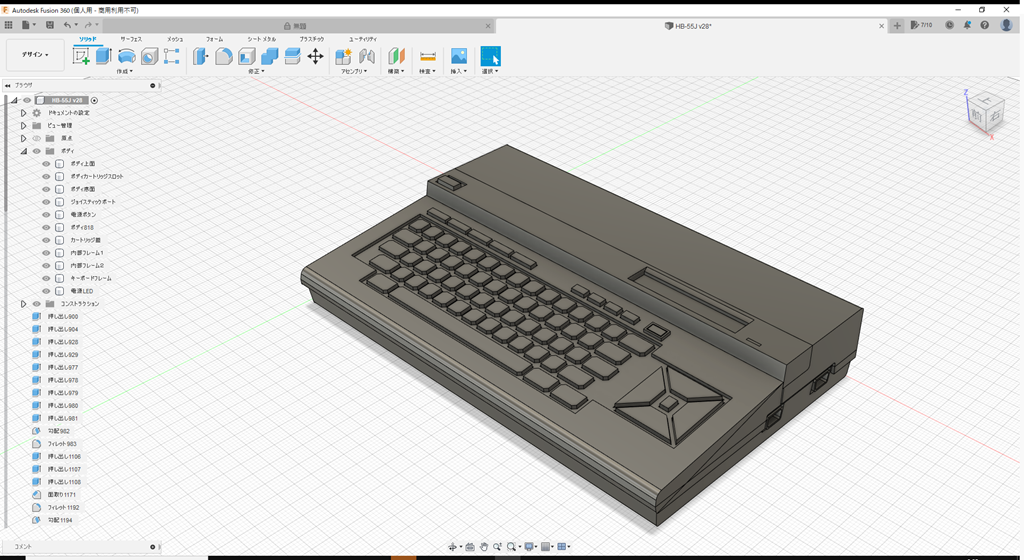Click the ViewCube in viewport corner
The image size is (1024, 560).
point(988,110)
